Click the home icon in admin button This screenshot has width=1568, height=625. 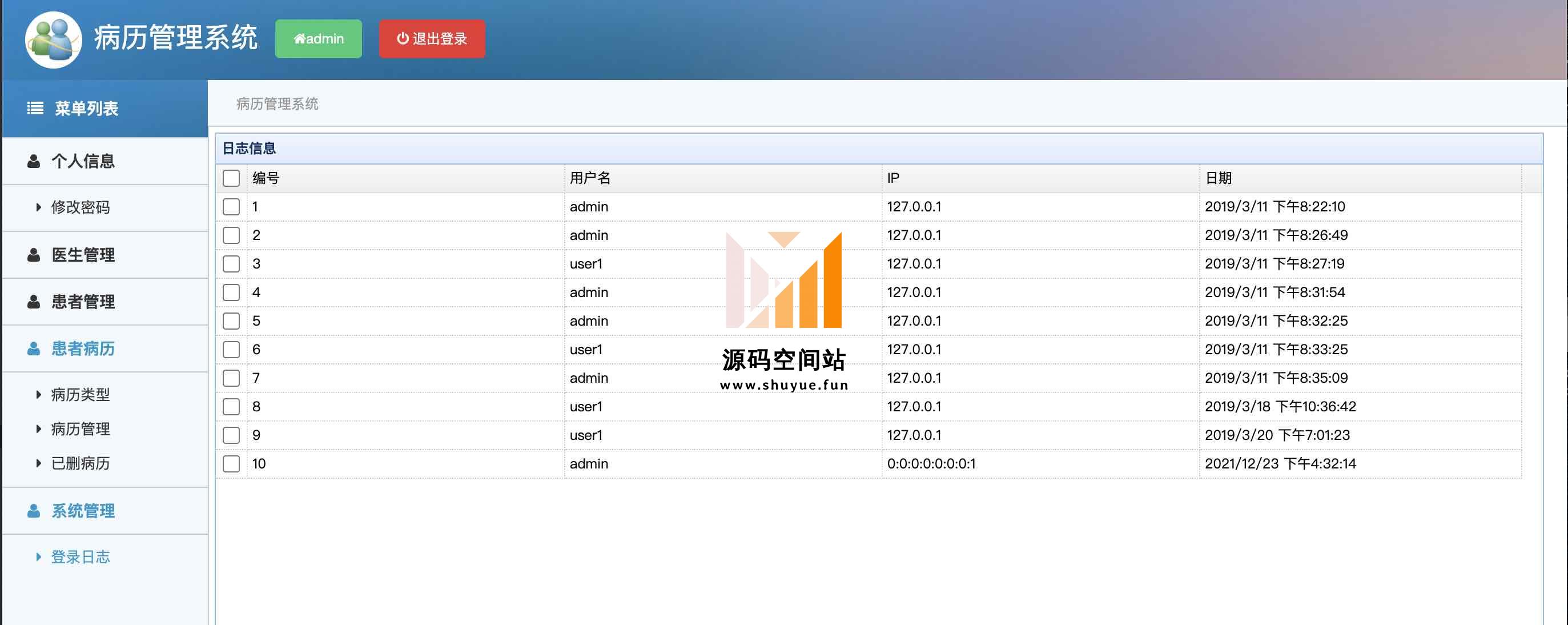pos(299,39)
